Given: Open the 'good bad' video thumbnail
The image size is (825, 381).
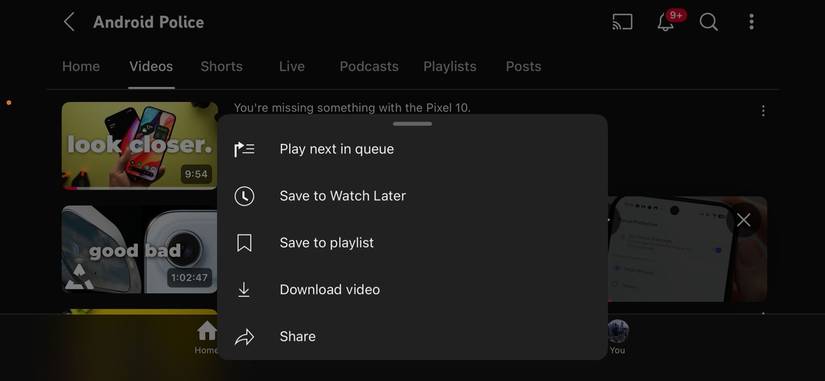Looking at the screenshot, I should pos(139,249).
